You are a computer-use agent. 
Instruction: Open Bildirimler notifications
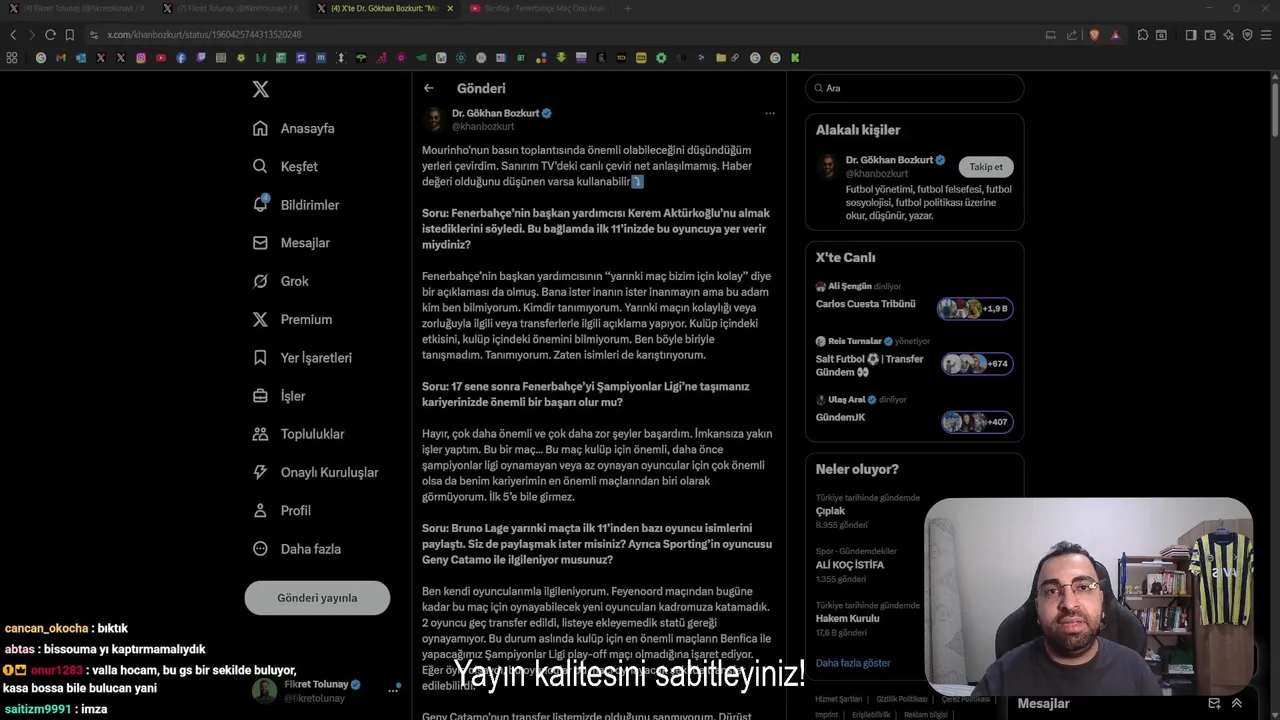pyautogui.click(x=296, y=205)
